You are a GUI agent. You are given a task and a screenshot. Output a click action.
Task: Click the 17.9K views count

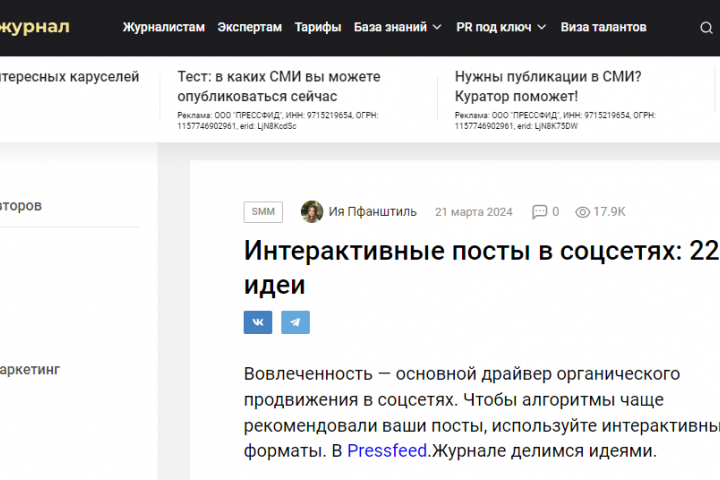609,212
